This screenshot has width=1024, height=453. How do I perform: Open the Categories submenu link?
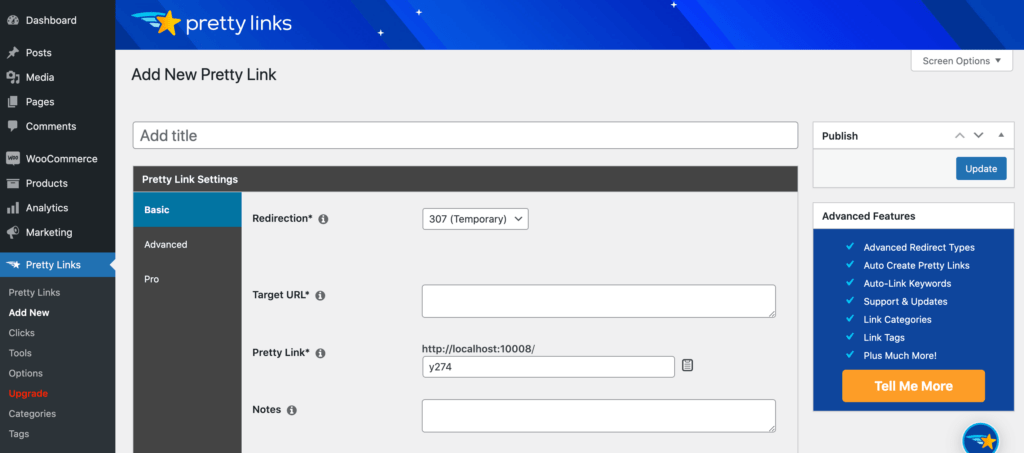[x=32, y=414]
